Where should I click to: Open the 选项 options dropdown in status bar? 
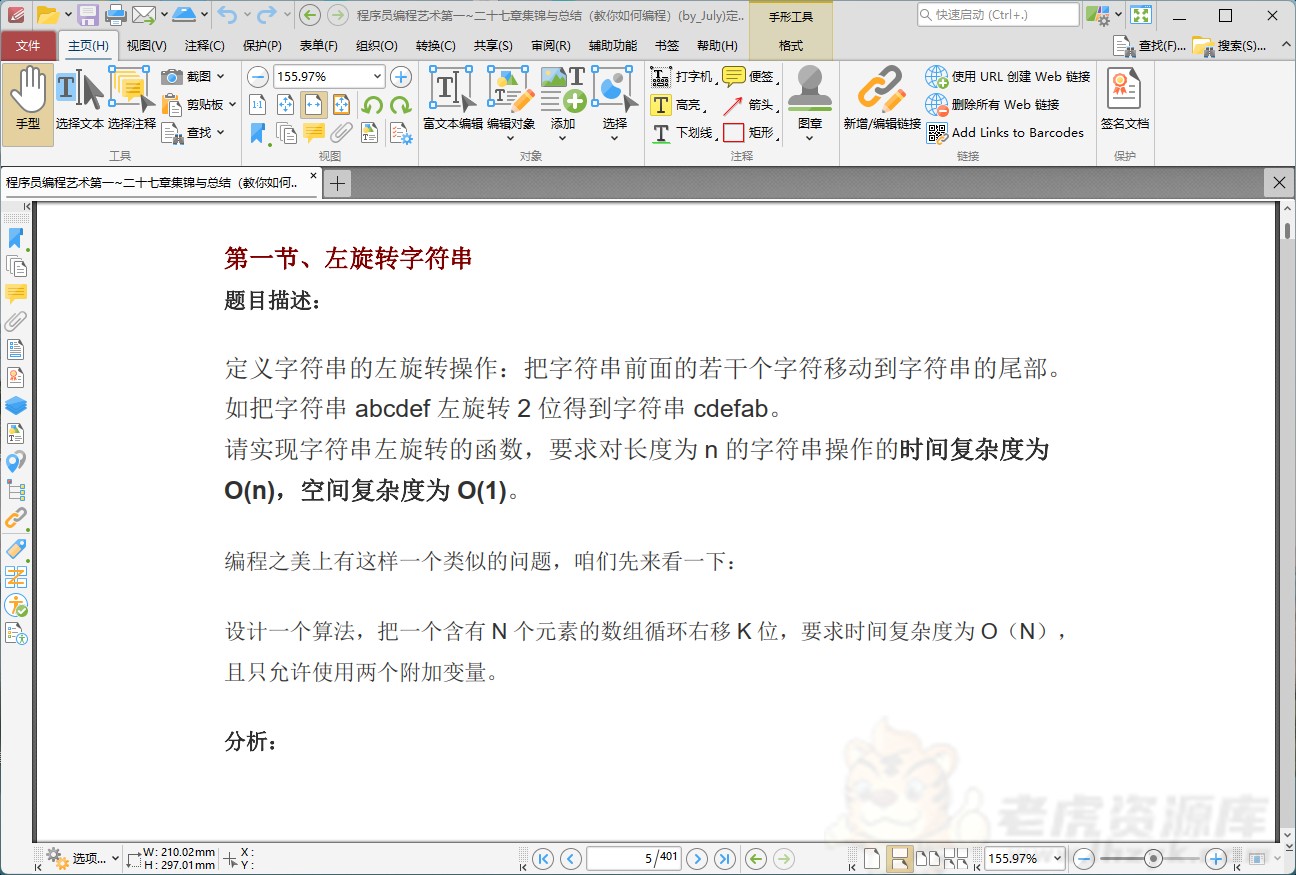pos(83,859)
